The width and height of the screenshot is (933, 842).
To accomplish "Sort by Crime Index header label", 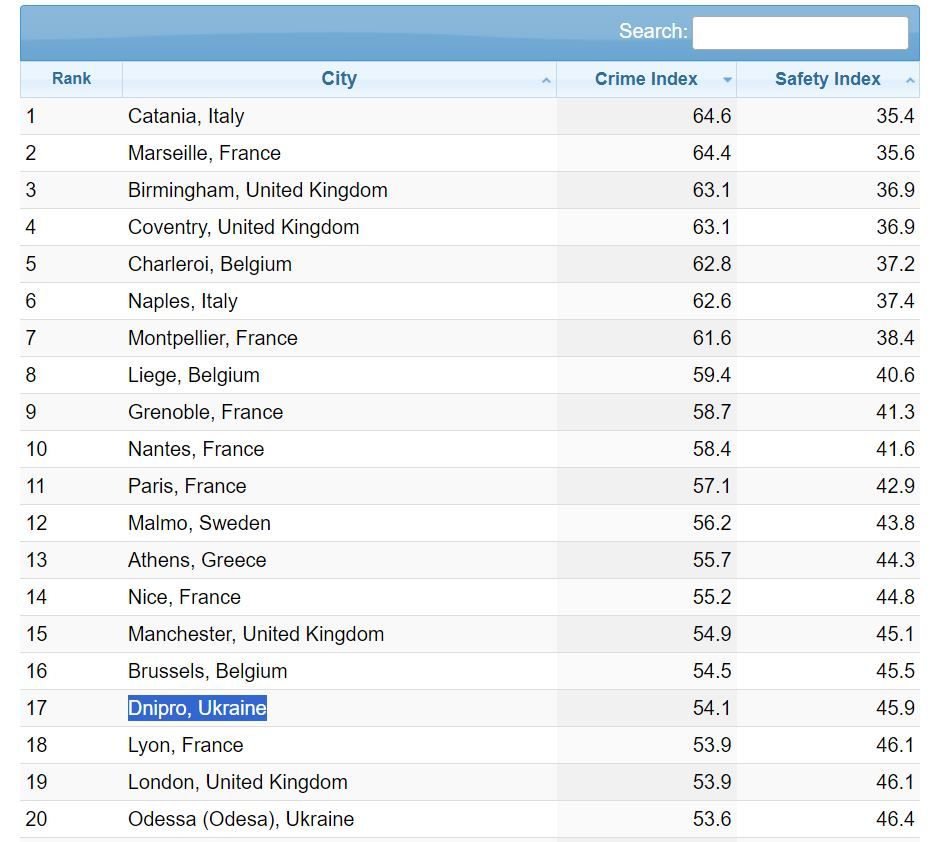I will coord(646,79).
